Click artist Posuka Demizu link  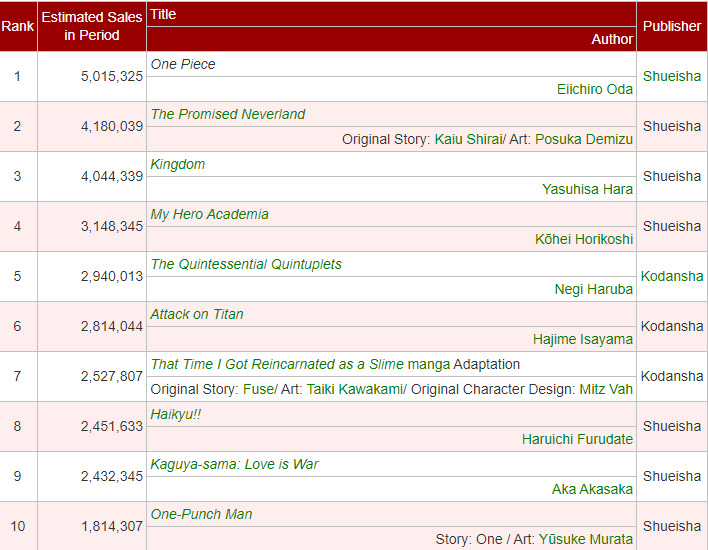click(584, 139)
